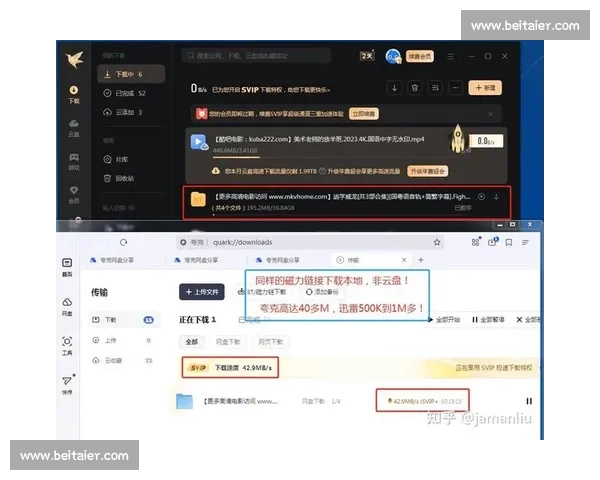Viewport: 600px width, 480px height.
Task: Click the resume download arrow on mkvhome task
Action: click(x=496, y=197)
